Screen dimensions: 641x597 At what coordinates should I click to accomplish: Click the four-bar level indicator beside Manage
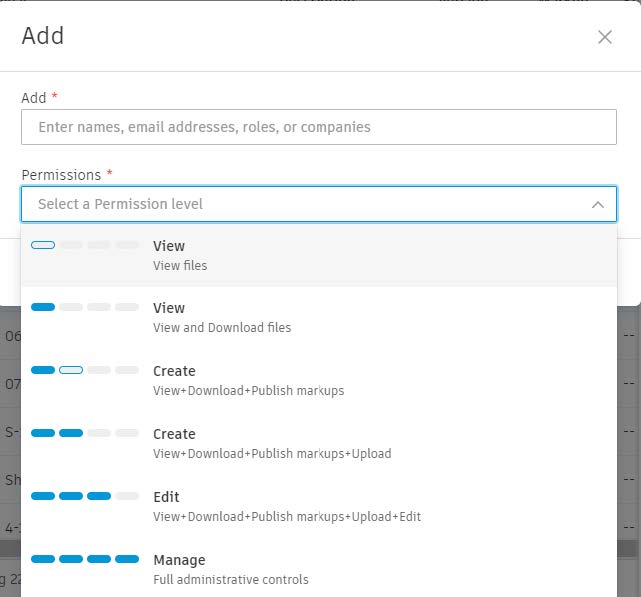click(x=85, y=559)
